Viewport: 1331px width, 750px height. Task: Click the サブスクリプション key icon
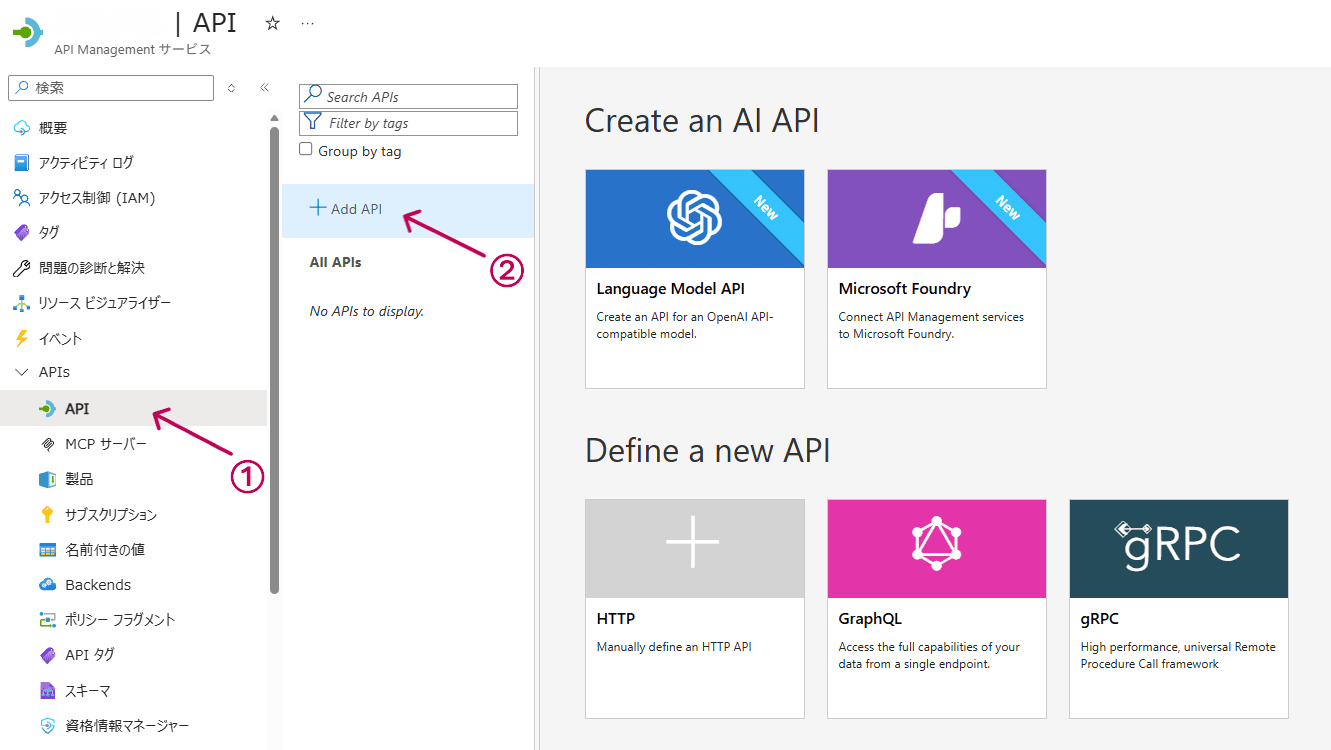tap(47, 515)
